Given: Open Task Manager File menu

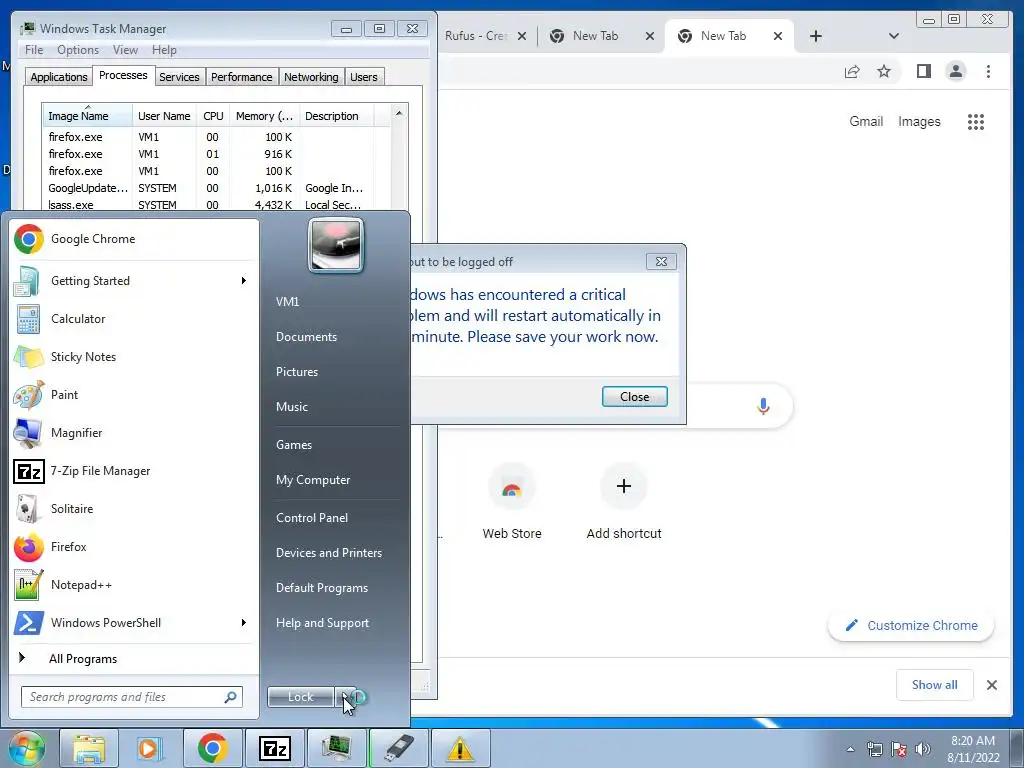Looking at the screenshot, I should tap(34, 50).
